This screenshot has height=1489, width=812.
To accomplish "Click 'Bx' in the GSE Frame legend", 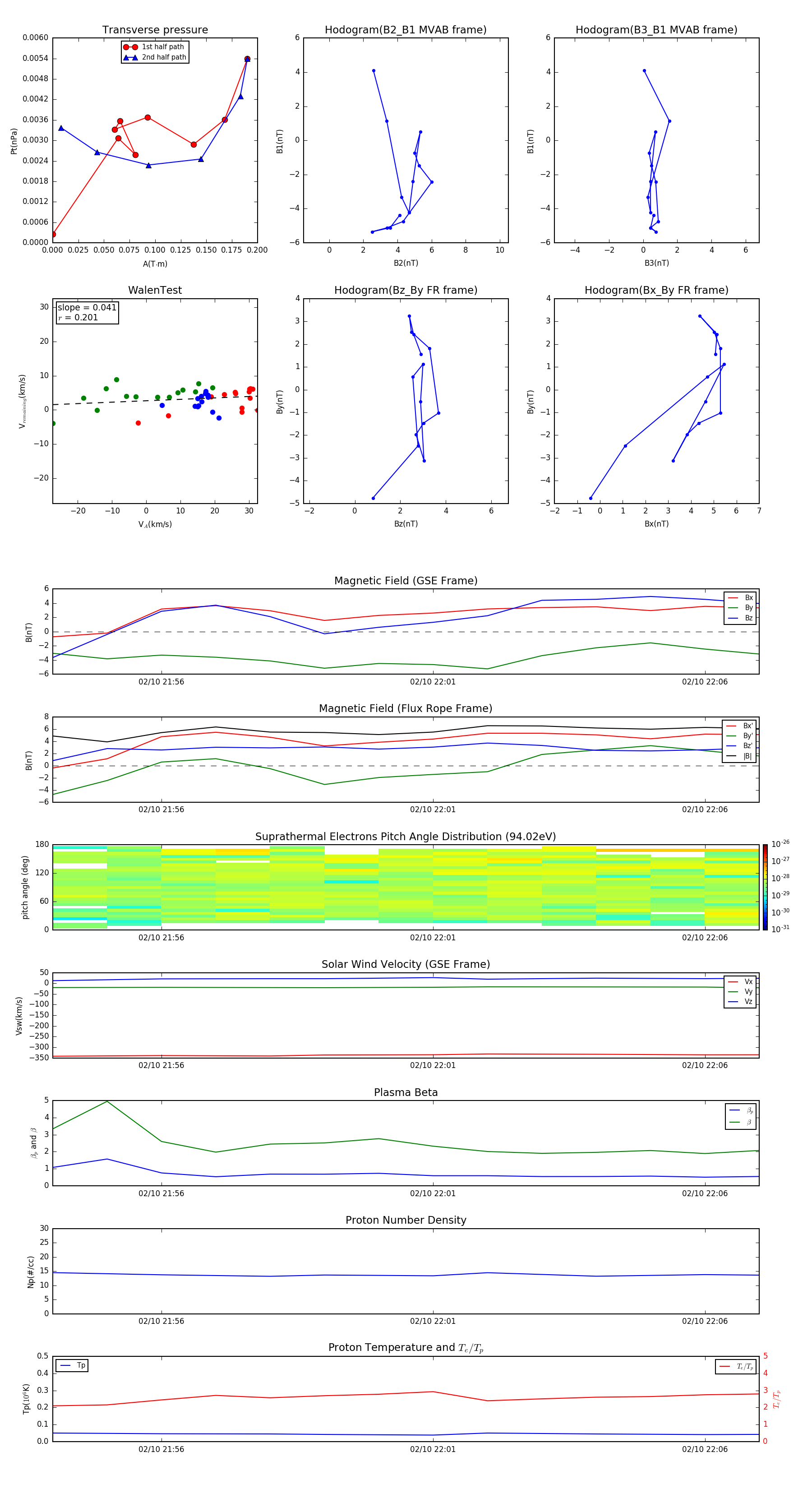I will click(x=740, y=598).
